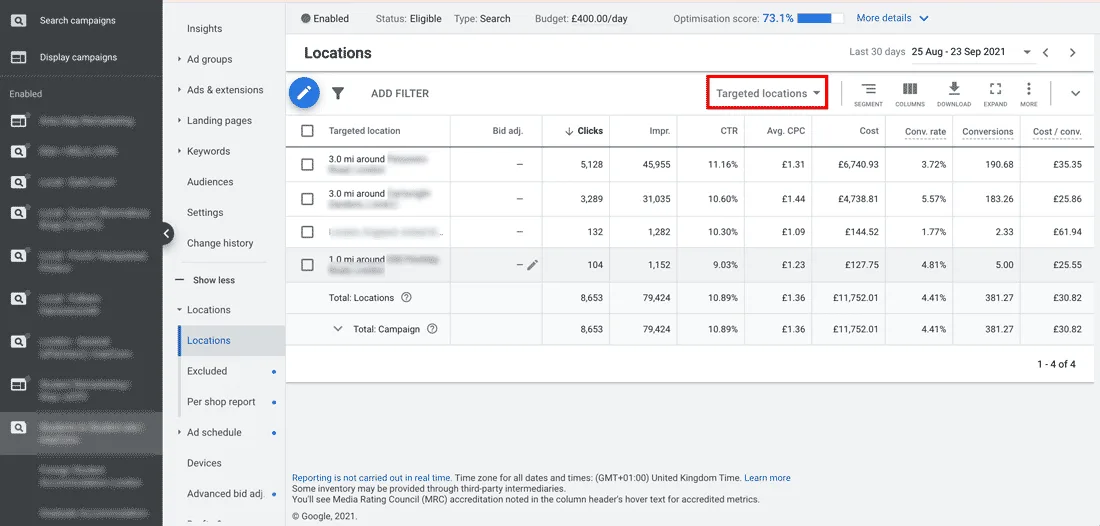Click the Display campaigns icon
This screenshot has height=526, width=1100.
[18, 57]
